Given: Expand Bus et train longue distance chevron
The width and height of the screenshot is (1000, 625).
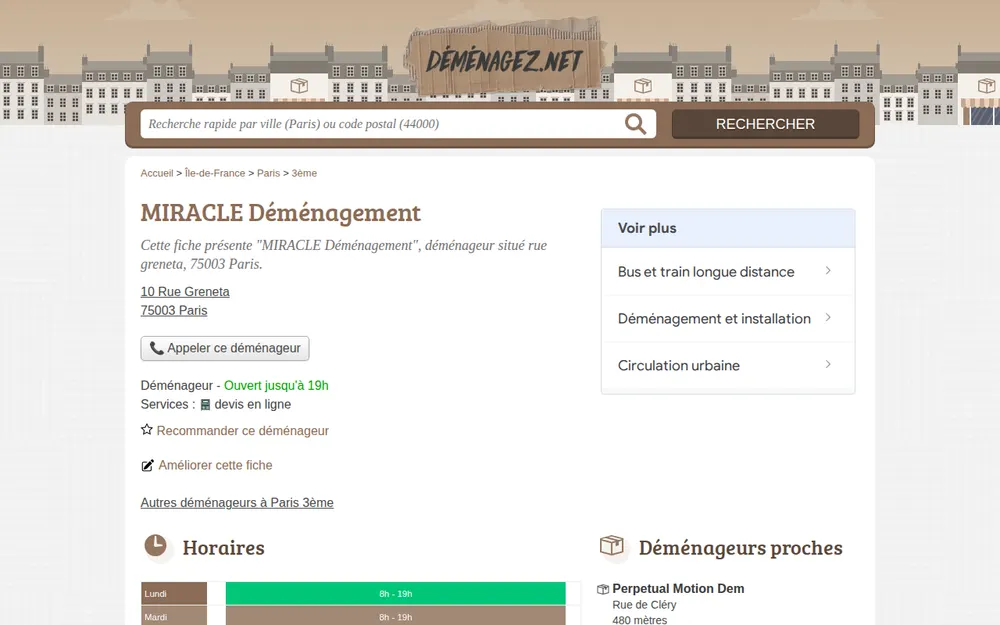Looking at the screenshot, I should pyautogui.click(x=828, y=271).
